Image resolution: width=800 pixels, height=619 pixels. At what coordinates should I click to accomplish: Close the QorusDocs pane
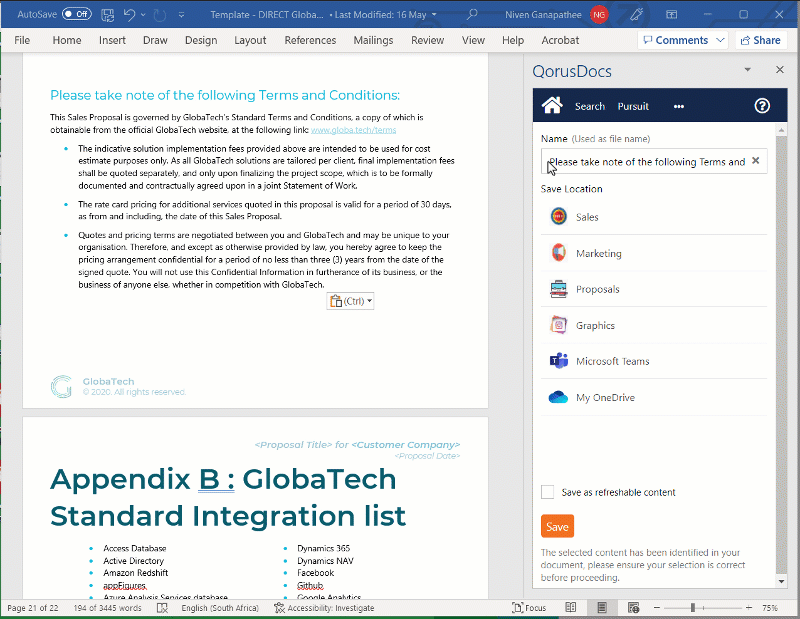point(780,69)
